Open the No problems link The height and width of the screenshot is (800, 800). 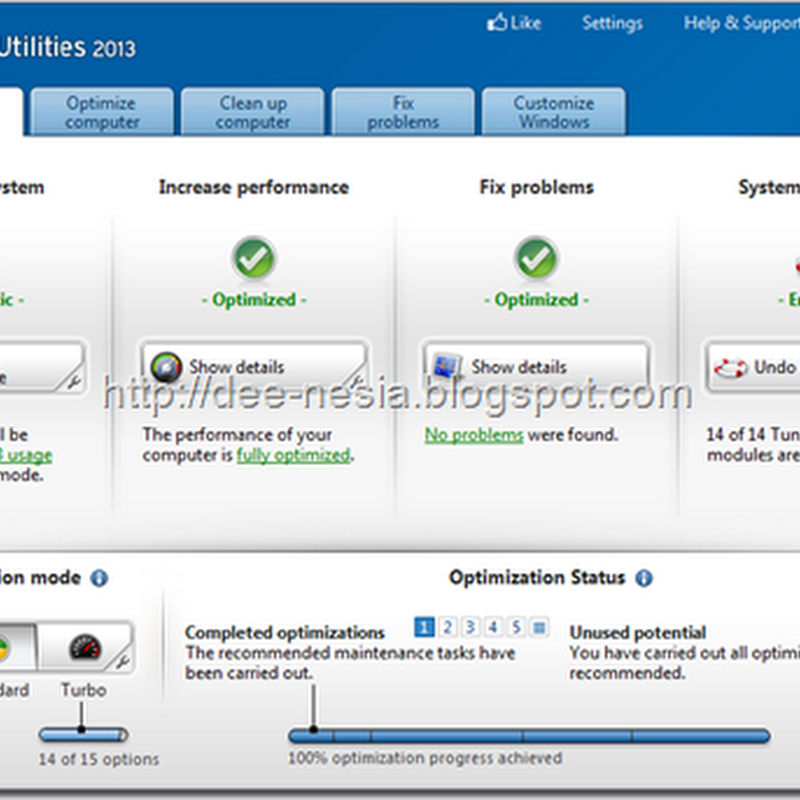tap(474, 435)
